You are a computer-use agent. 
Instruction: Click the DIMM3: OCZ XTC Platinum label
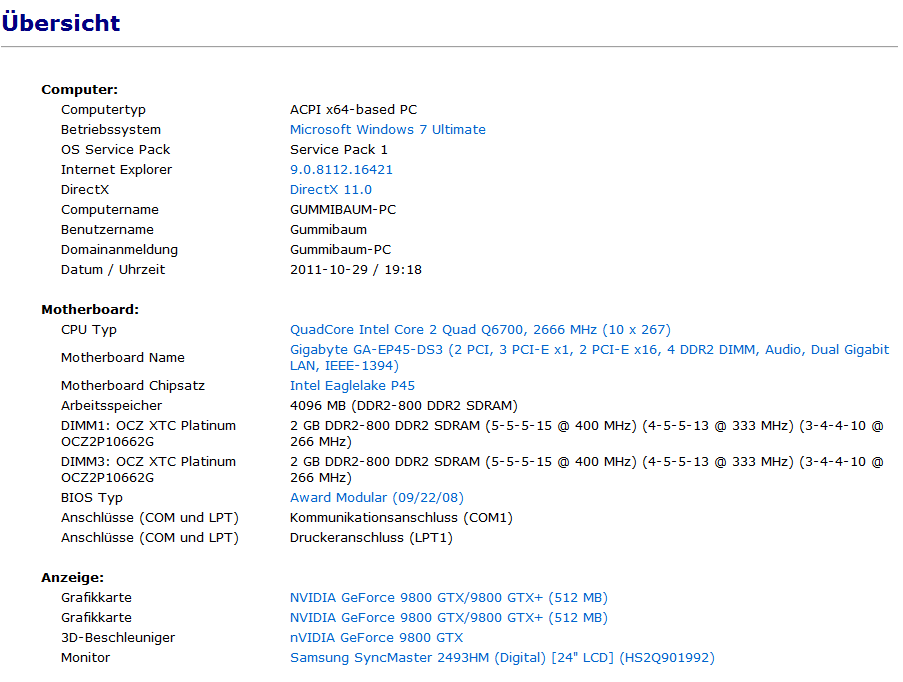pos(148,469)
